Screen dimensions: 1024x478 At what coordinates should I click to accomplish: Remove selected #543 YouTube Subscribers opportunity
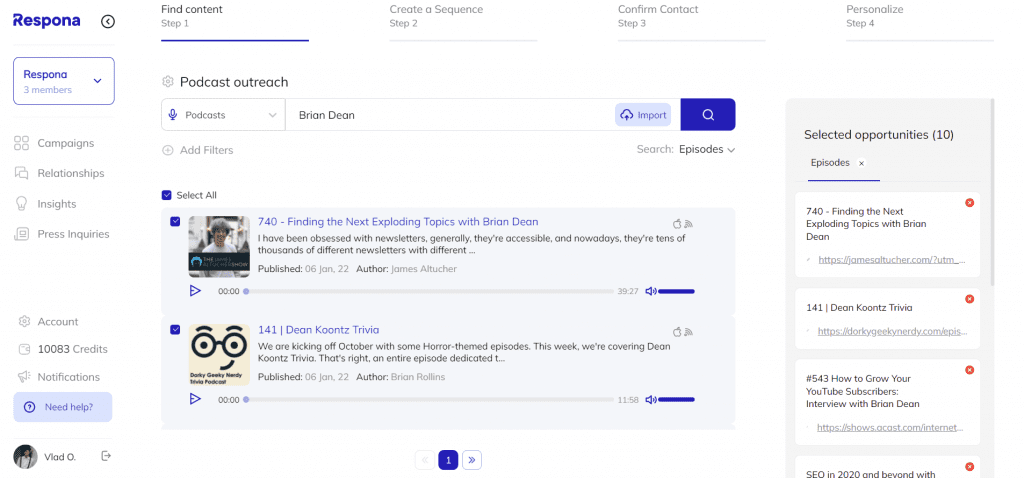(969, 370)
